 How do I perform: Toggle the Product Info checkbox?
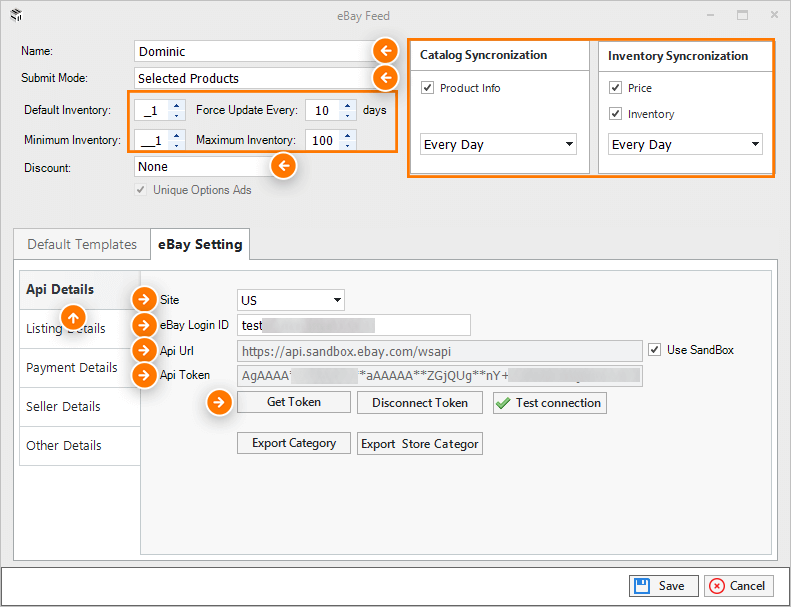(427, 88)
